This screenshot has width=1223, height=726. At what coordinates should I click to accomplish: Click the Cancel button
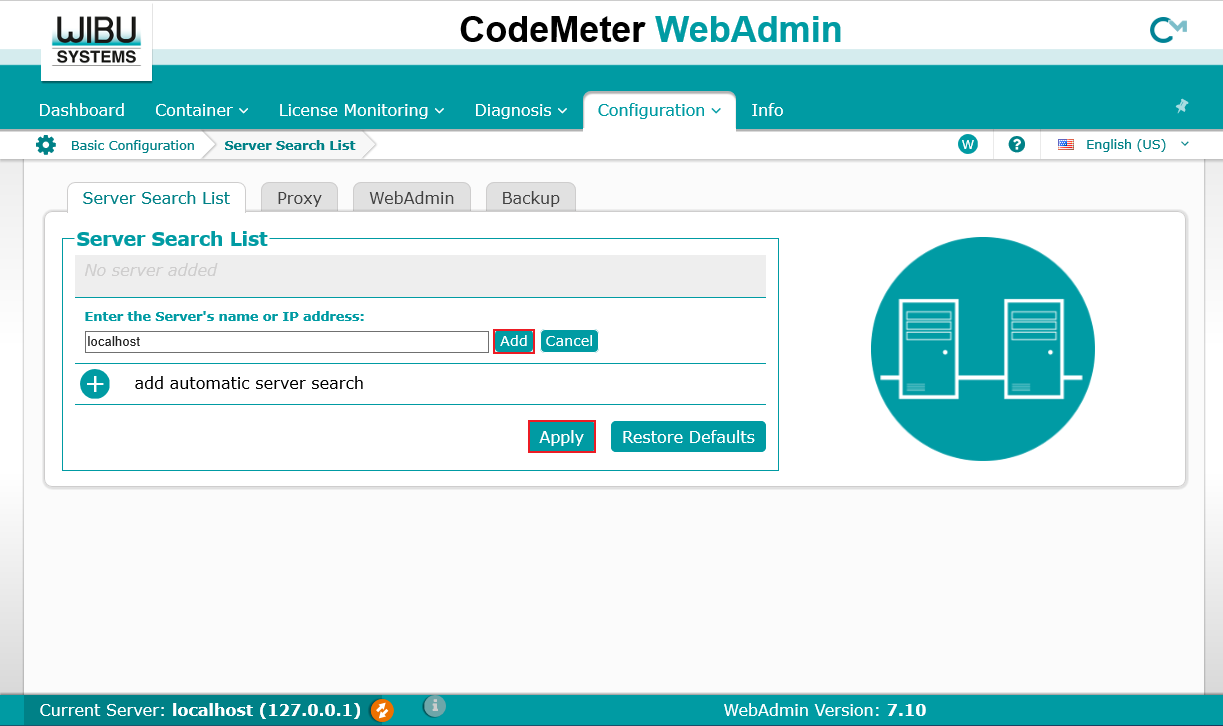[569, 341]
